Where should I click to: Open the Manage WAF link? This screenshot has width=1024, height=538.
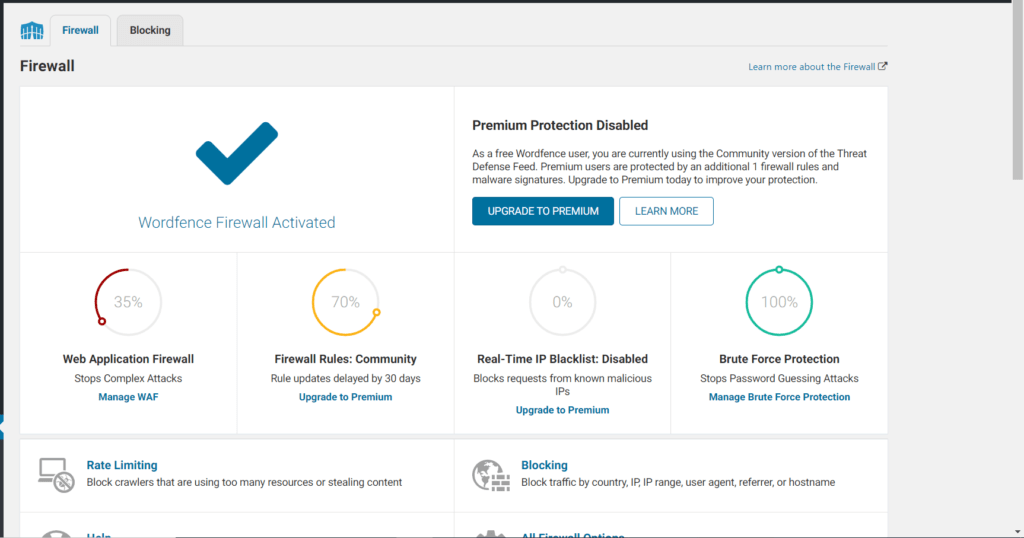128,397
